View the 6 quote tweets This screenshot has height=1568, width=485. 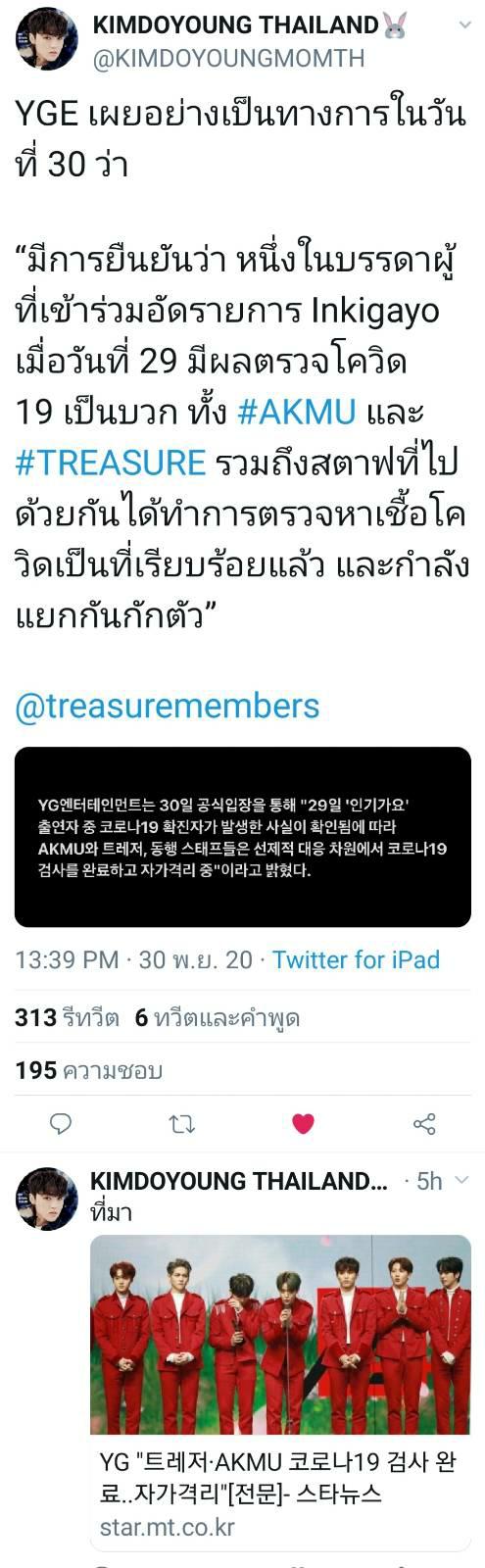218,1018
